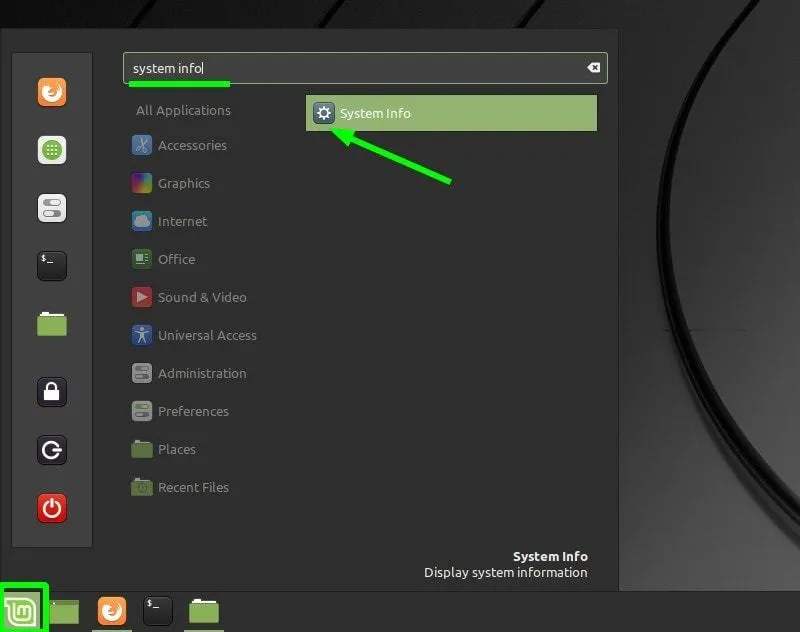
Task: Clear the search box with the x icon
Action: point(594,67)
